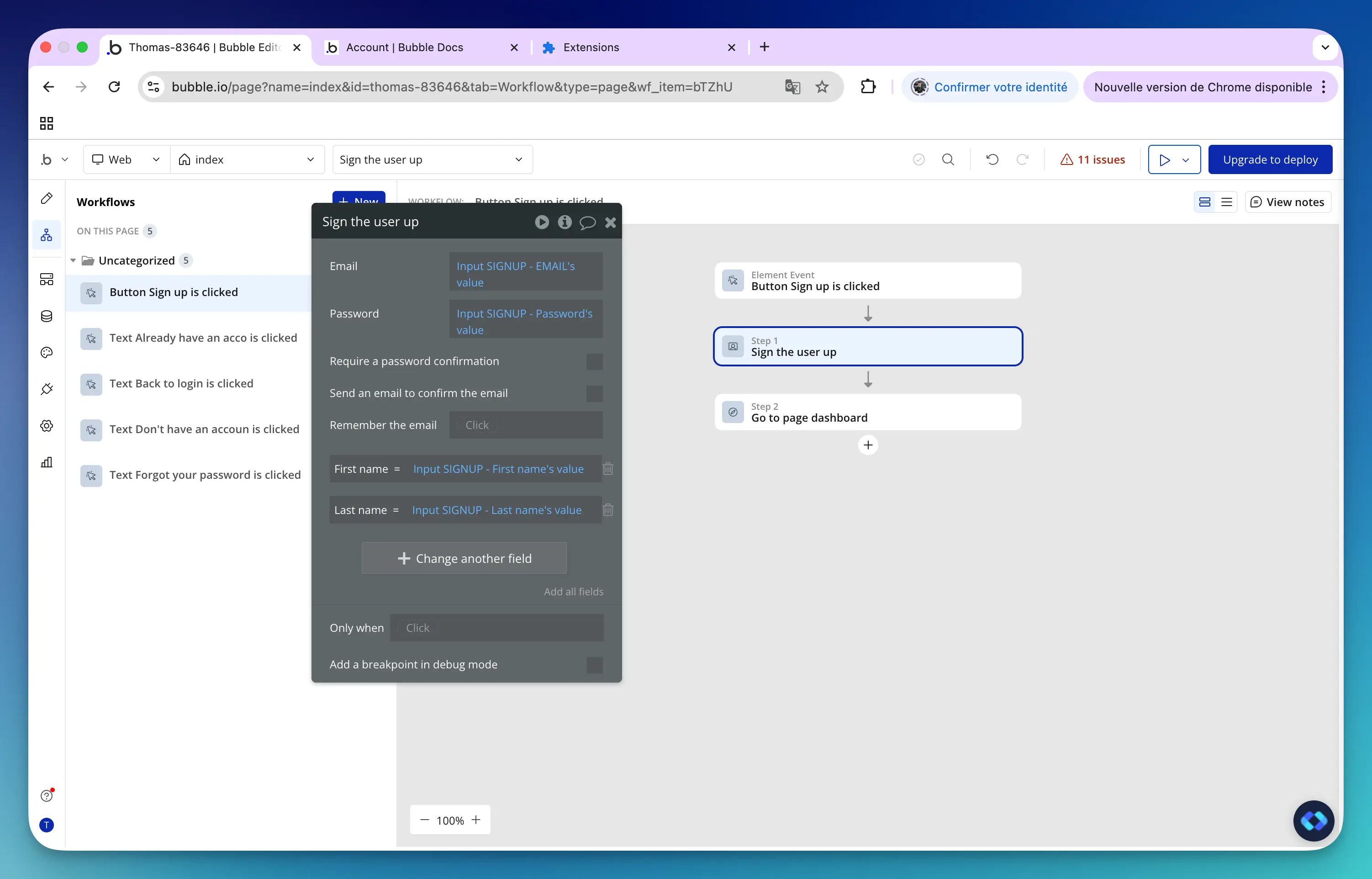1372x879 pixels.
Task: Add a step with the plus circle
Action: [868, 445]
